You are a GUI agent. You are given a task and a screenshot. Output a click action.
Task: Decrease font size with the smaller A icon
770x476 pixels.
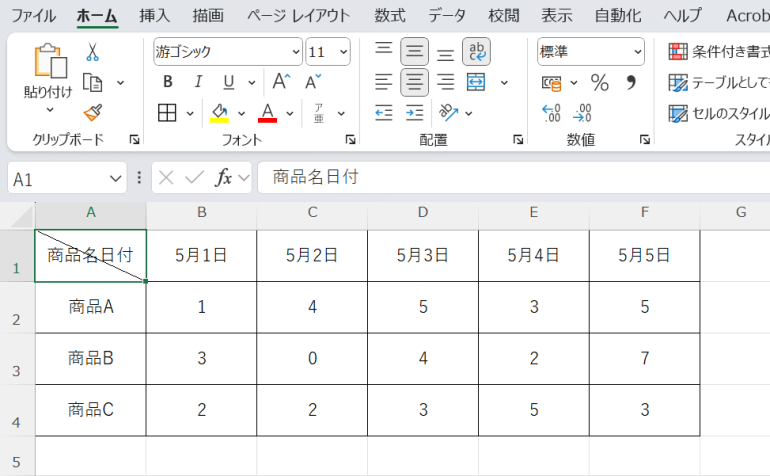click(x=313, y=82)
